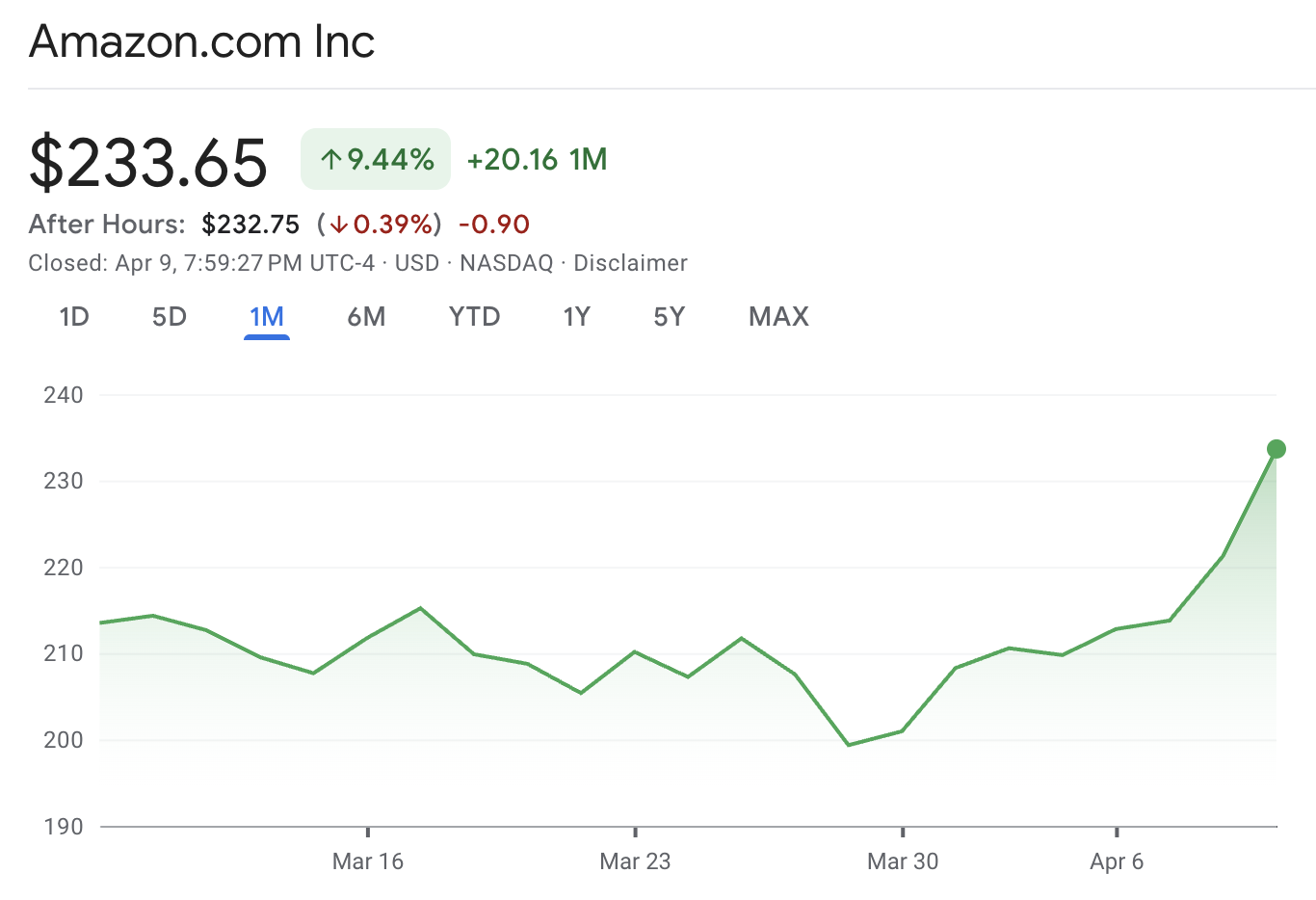Switch to the 1D timeframe tab
The image size is (1316, 900).
coord(74,316)
